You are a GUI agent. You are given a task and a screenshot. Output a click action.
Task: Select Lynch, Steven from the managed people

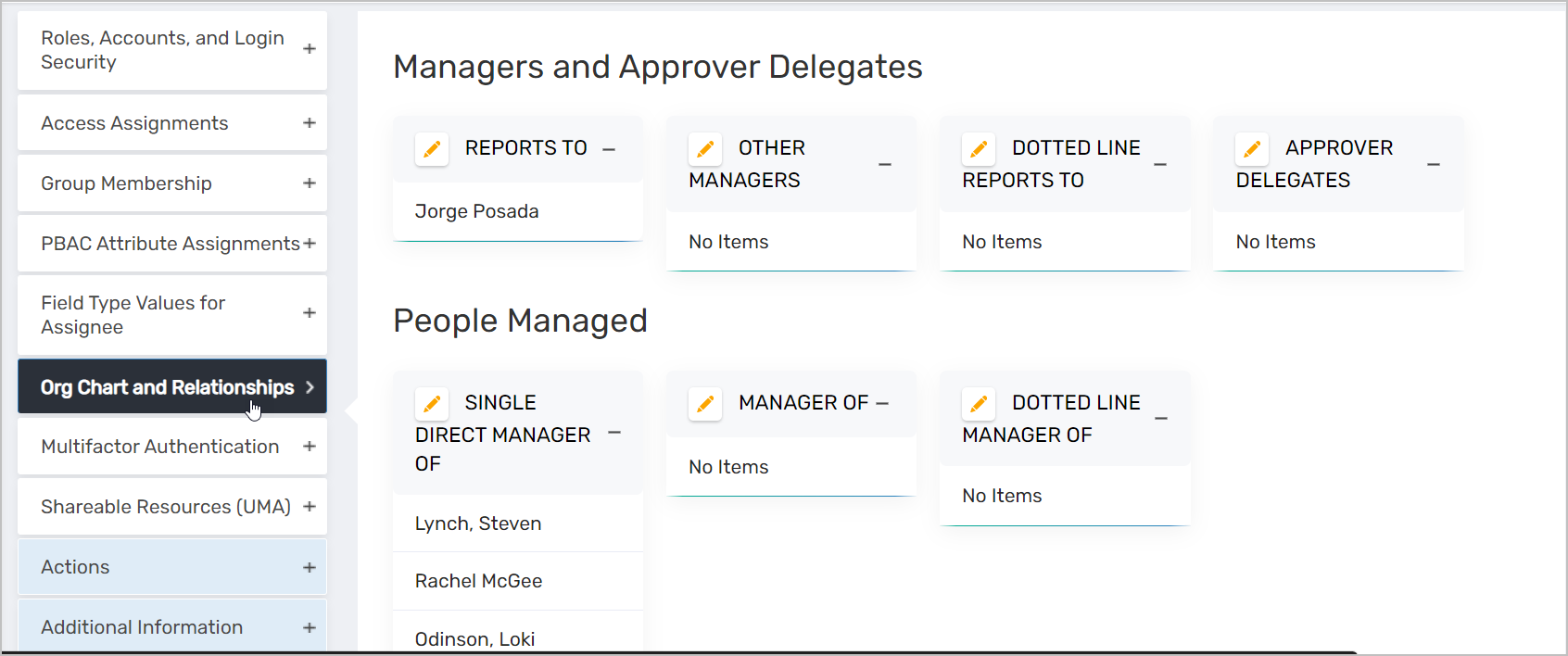[479, 524]
